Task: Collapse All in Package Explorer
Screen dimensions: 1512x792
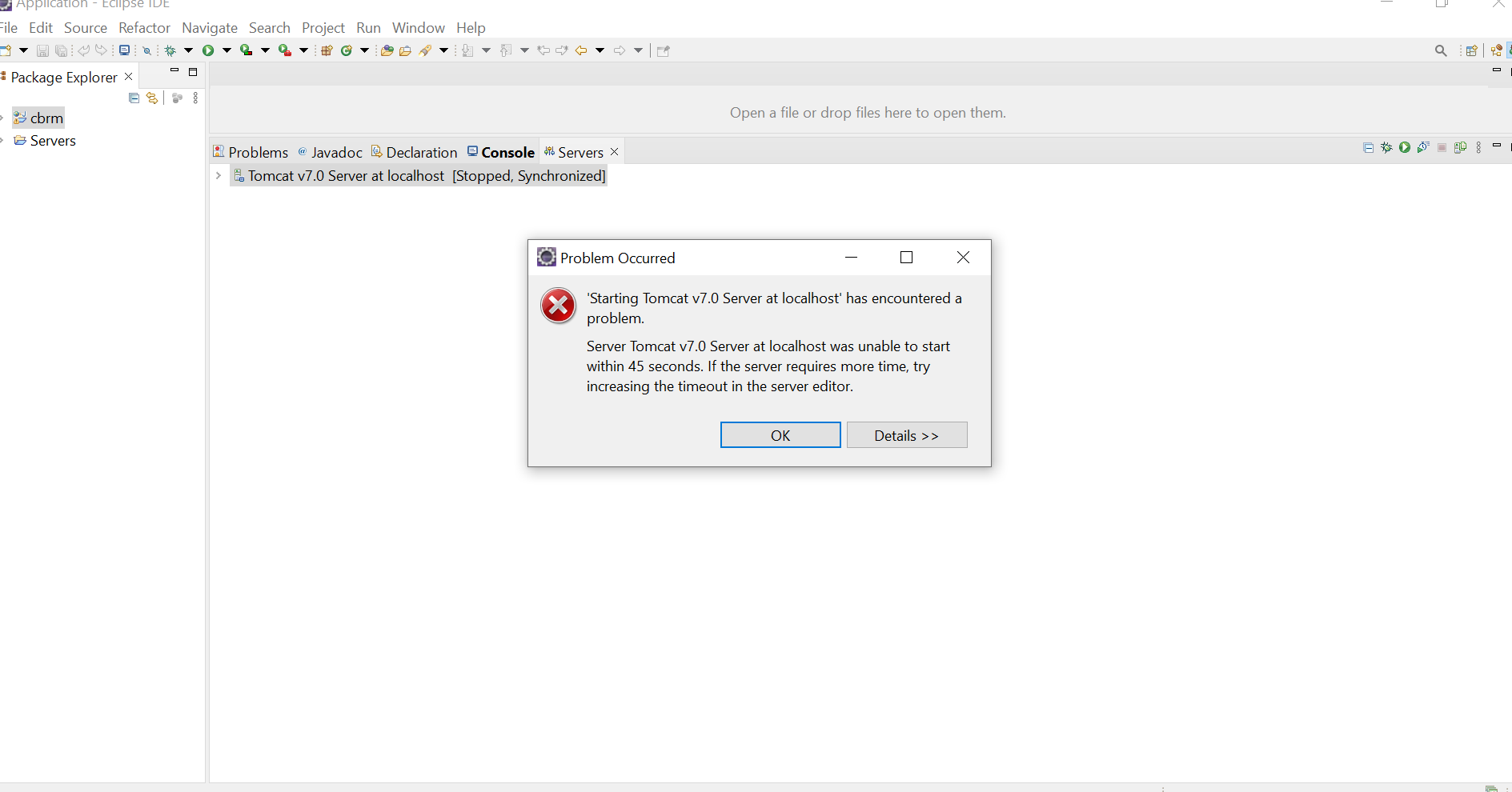Action: coord(134,98)
